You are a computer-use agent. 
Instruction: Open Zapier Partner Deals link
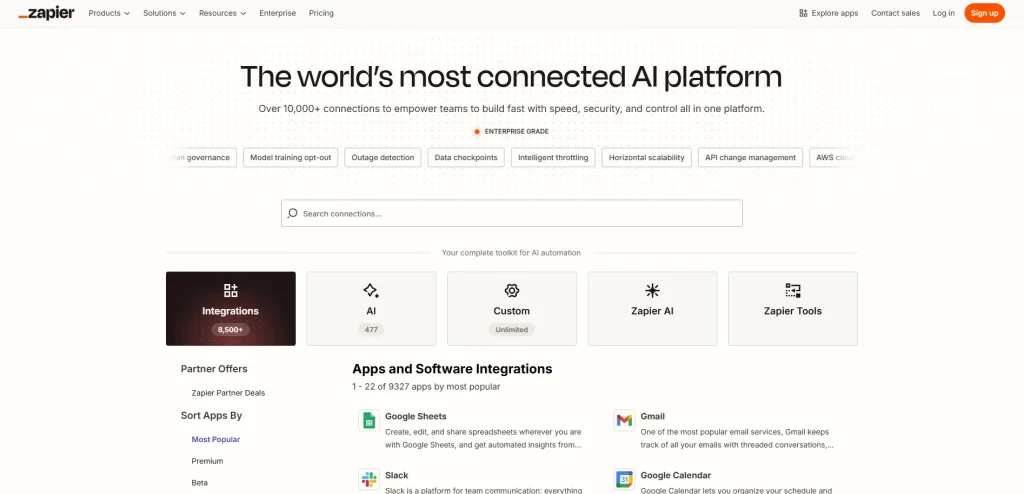click(x=228, y=393)
